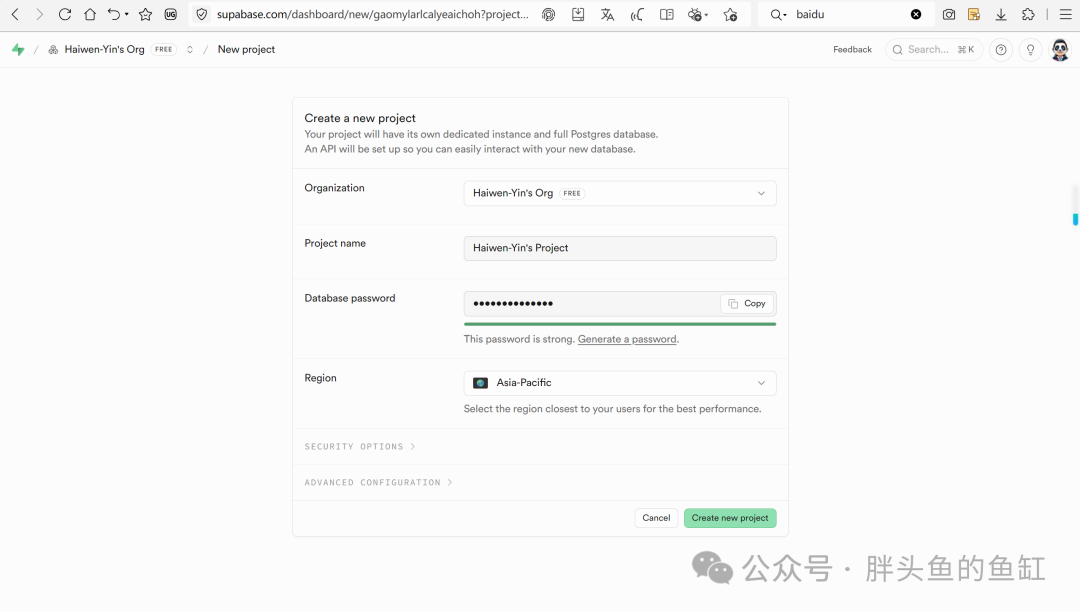Open the browser home page icon
This screenshot has height=612, width=1080.
[90, 14]
